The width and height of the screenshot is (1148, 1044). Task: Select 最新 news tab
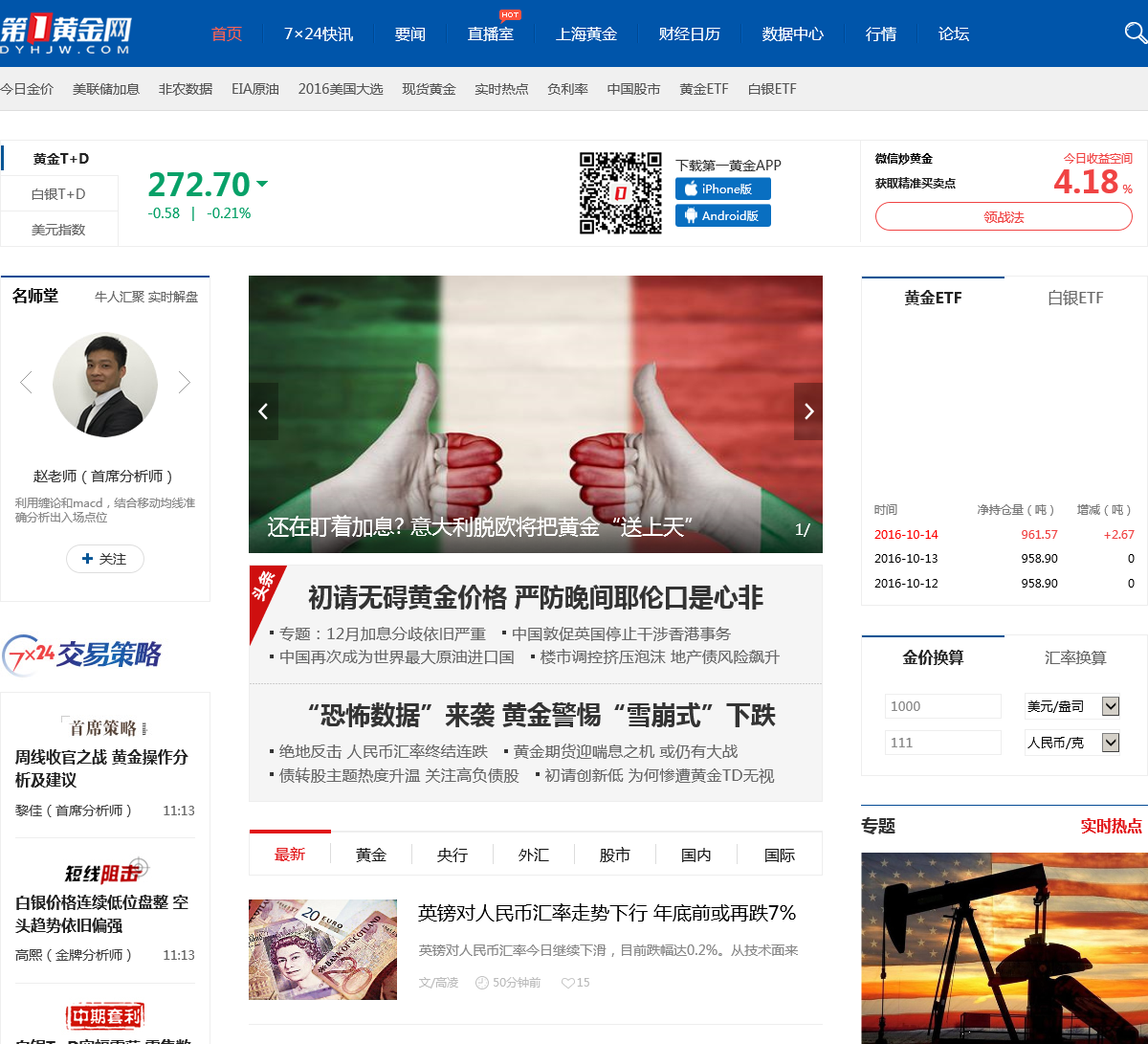pos(290,855)
